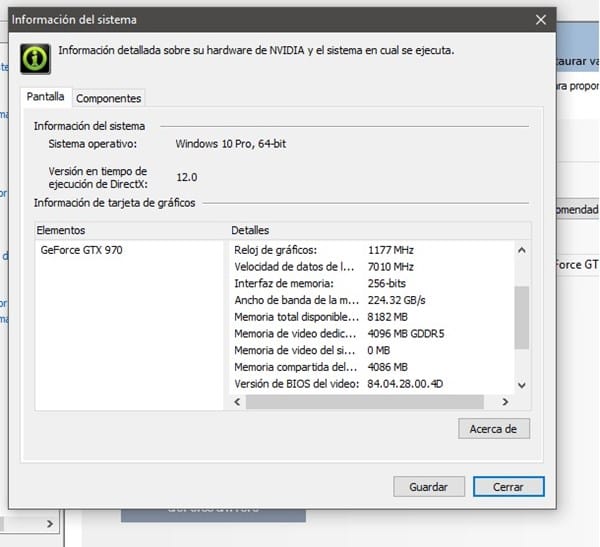The width and height of the screenshot is (600, 547).
Task: Click right arrow in background window's scrollbar
Action: [x=50, y=524]
